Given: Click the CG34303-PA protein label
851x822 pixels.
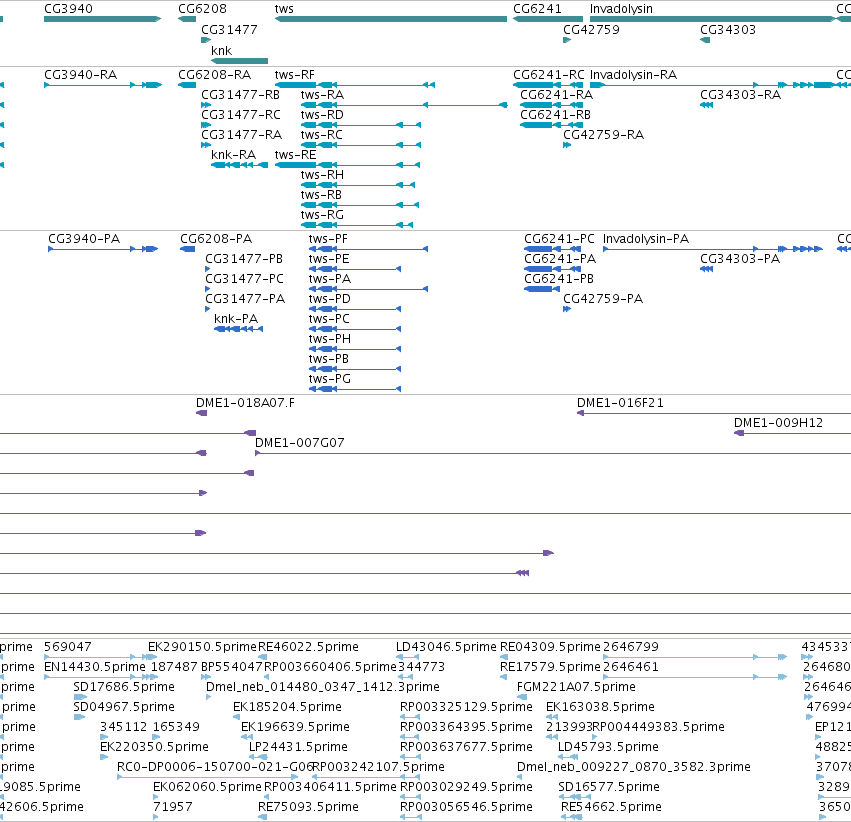Looking at the screenshot, I should pos(740,259).
